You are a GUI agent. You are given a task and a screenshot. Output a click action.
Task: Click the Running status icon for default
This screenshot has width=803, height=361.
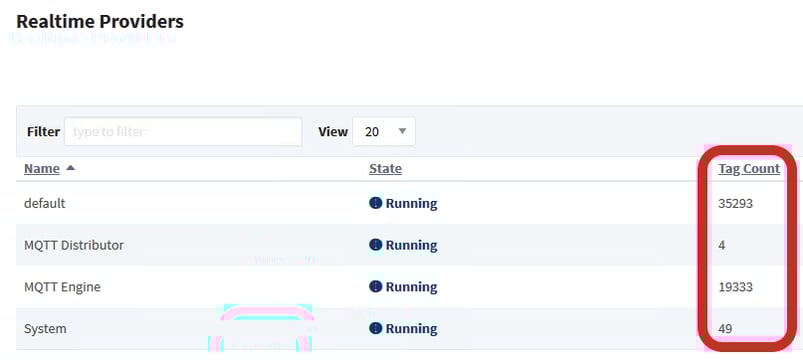pyautogui.click(x=375, y=203)
